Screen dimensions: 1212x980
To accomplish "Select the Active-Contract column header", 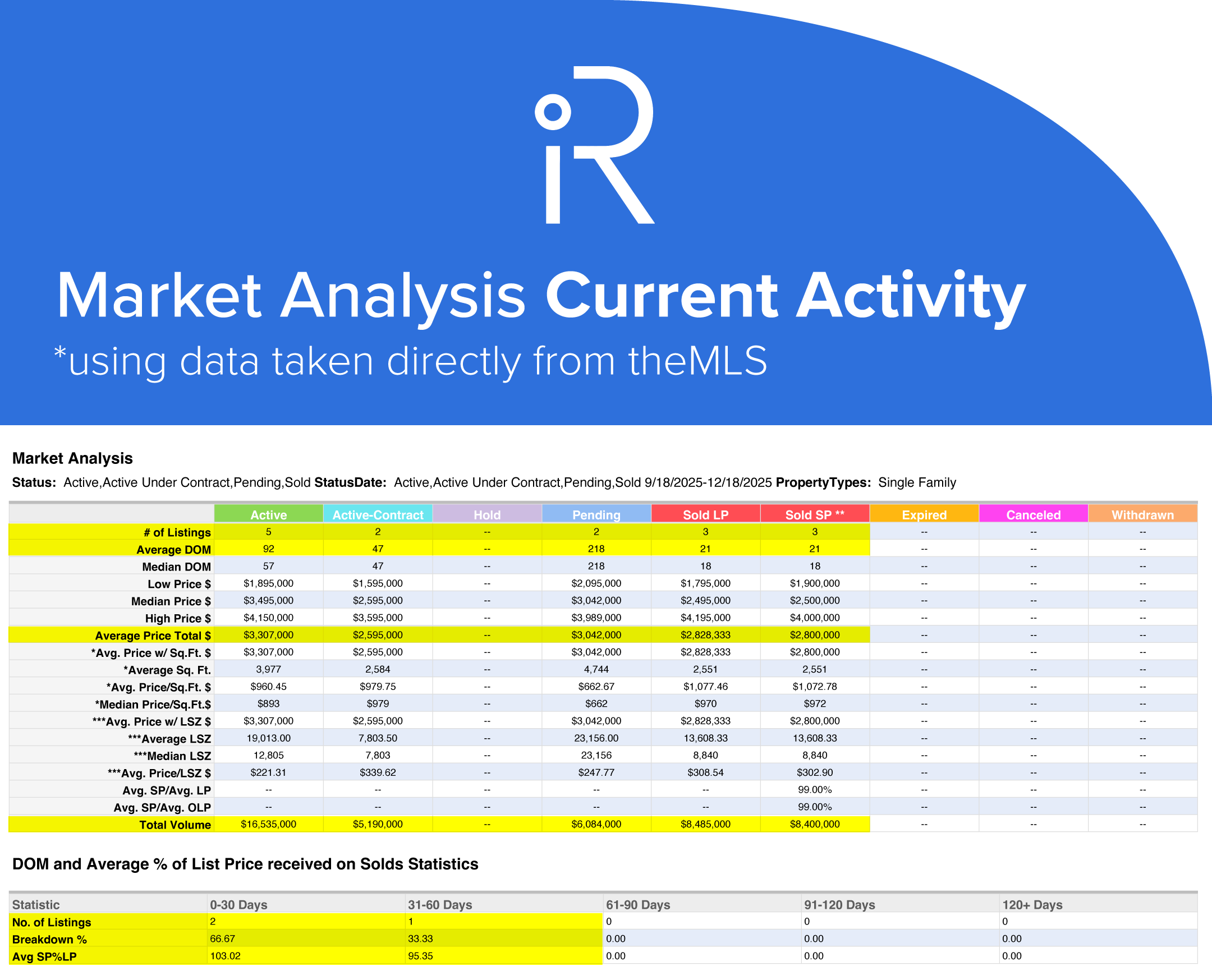I will [378, 514].
